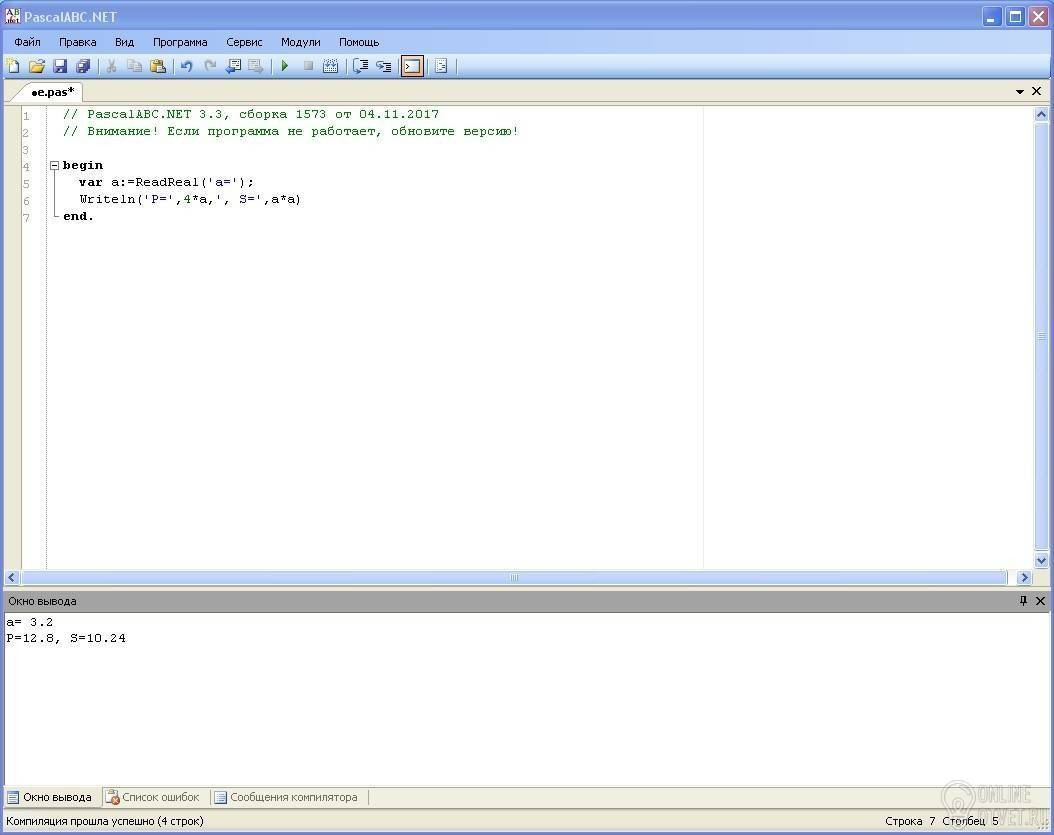The width and height of the screenshot is (1054, 835).
Task: Click the line 'var a:=ReadReal('a=');'
Action: [x=167, y=182]
